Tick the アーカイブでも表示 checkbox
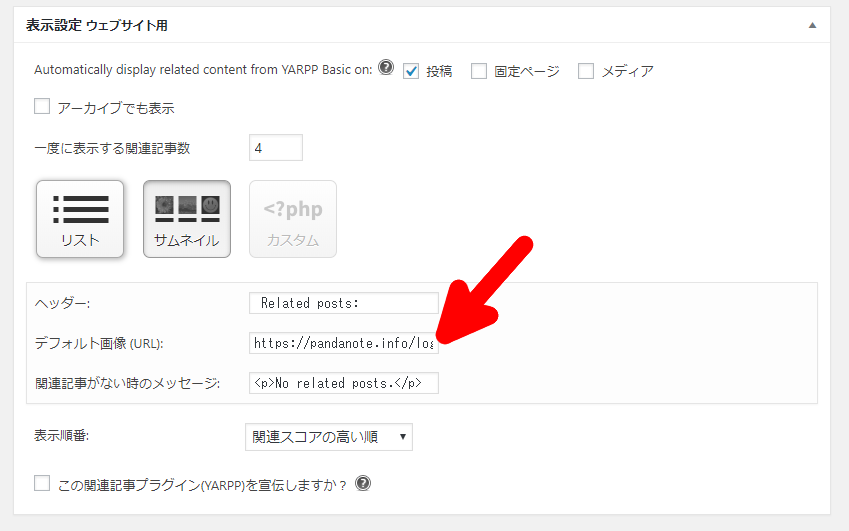This screenshot has width=849, height=531. [x=42, y=106]
